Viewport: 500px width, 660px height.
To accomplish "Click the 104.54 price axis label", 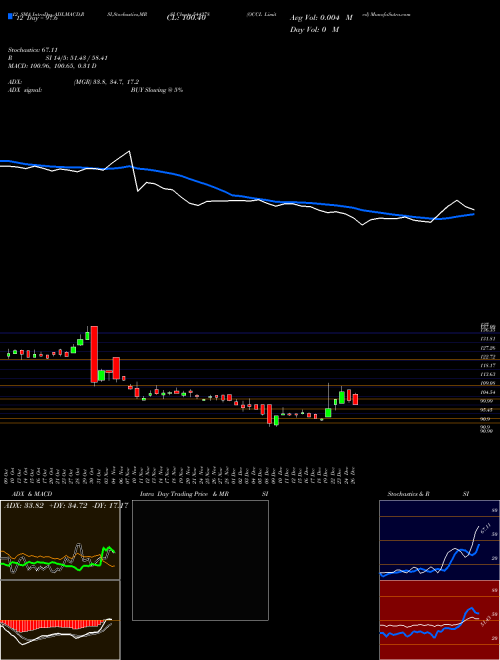I will coord(487,392).
